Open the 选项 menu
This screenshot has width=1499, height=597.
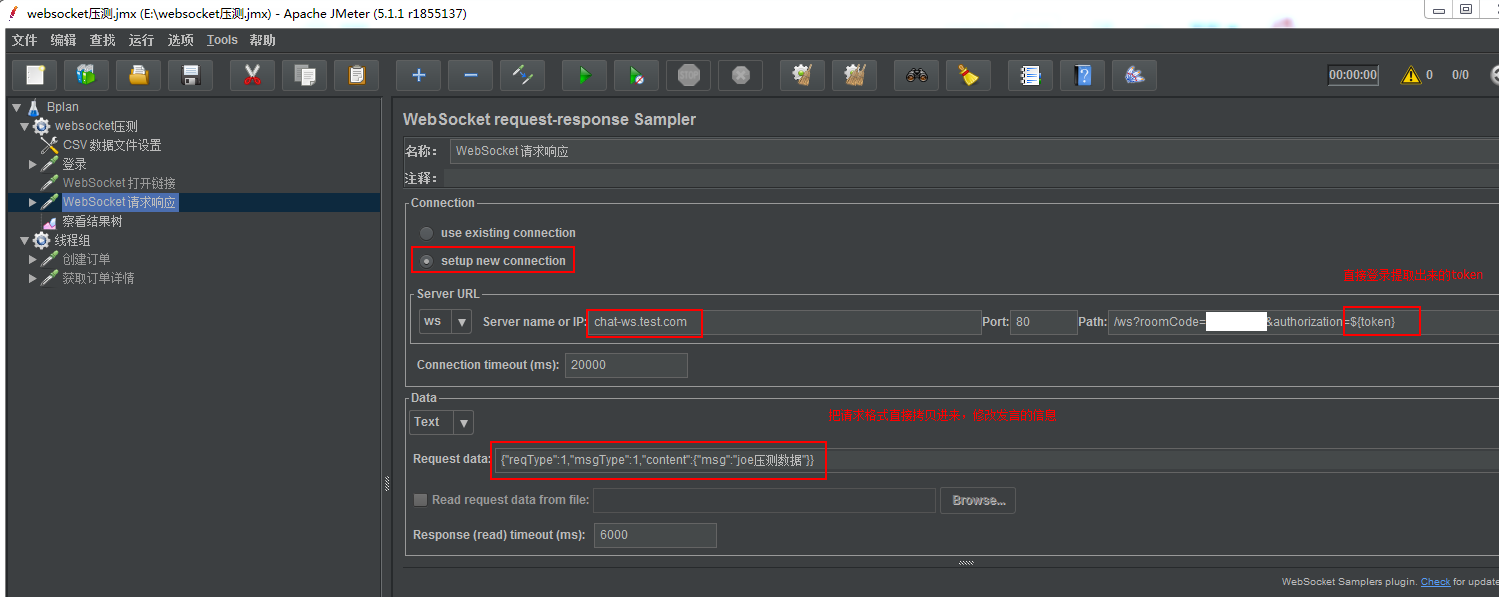point(180,40)
